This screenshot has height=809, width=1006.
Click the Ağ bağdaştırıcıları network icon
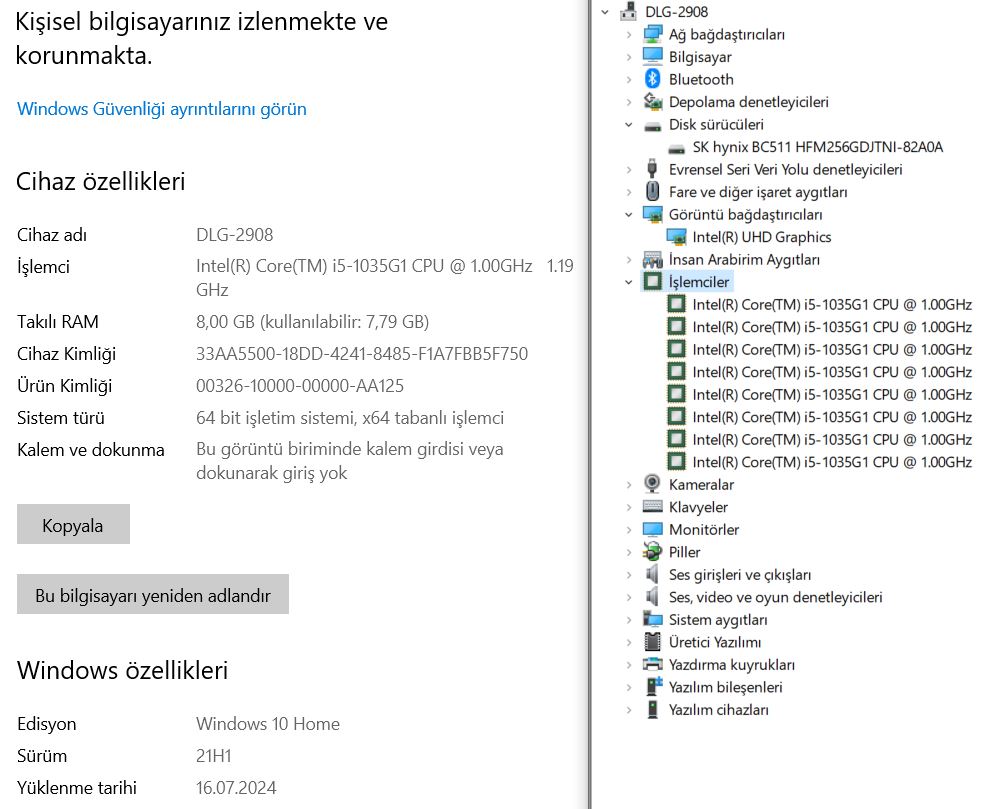[x=652, y=34]
